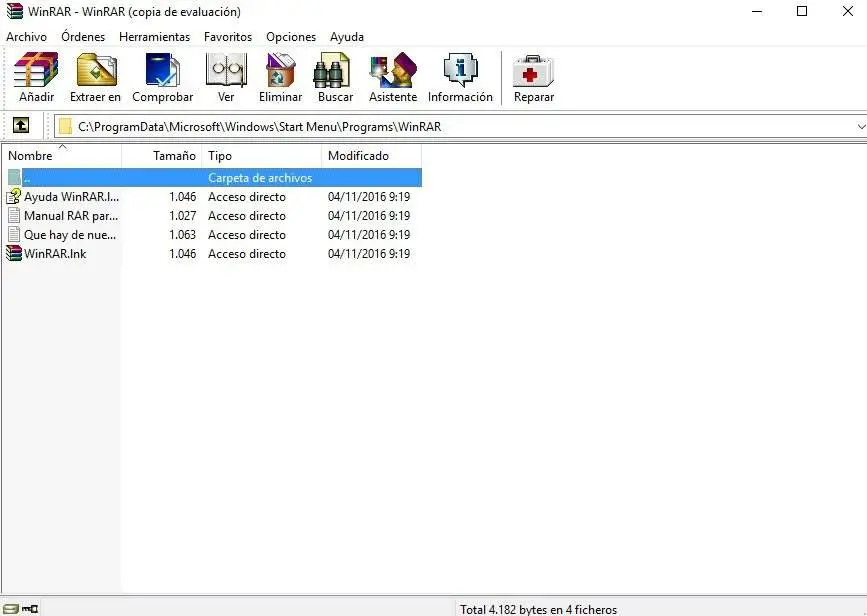Select the Que hay de nue... file name
This screenshot has width=867, height=616.
(70, 235)
